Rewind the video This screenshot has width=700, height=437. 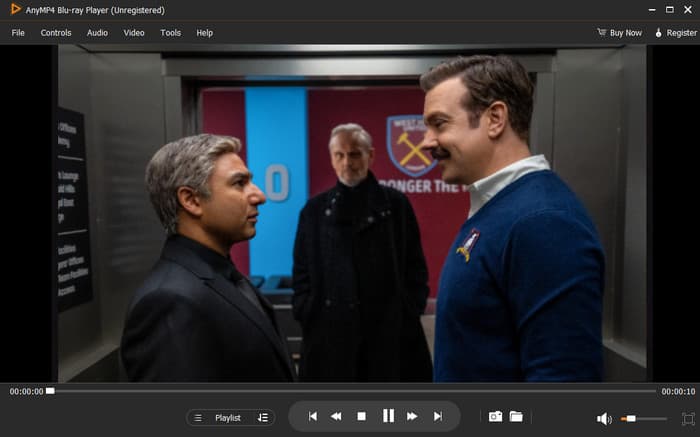tap(336, 416)
